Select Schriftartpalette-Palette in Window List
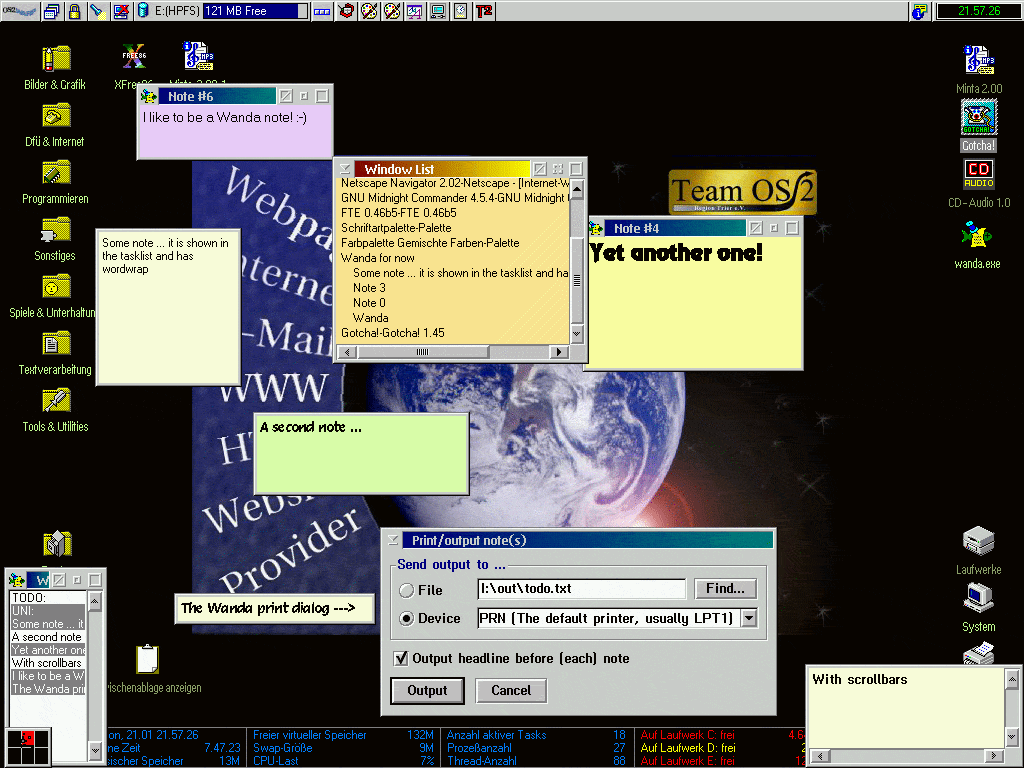The width and height of the screenshot is (1024, 768). pyautogui.click(x=454, y=228)
